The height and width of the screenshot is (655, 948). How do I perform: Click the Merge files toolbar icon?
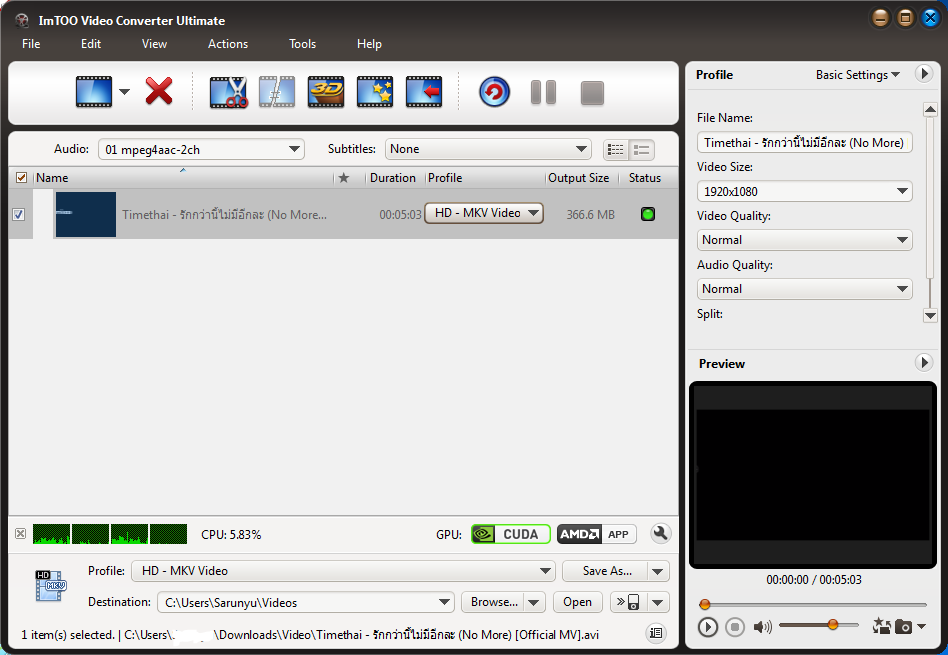[277, 92]
